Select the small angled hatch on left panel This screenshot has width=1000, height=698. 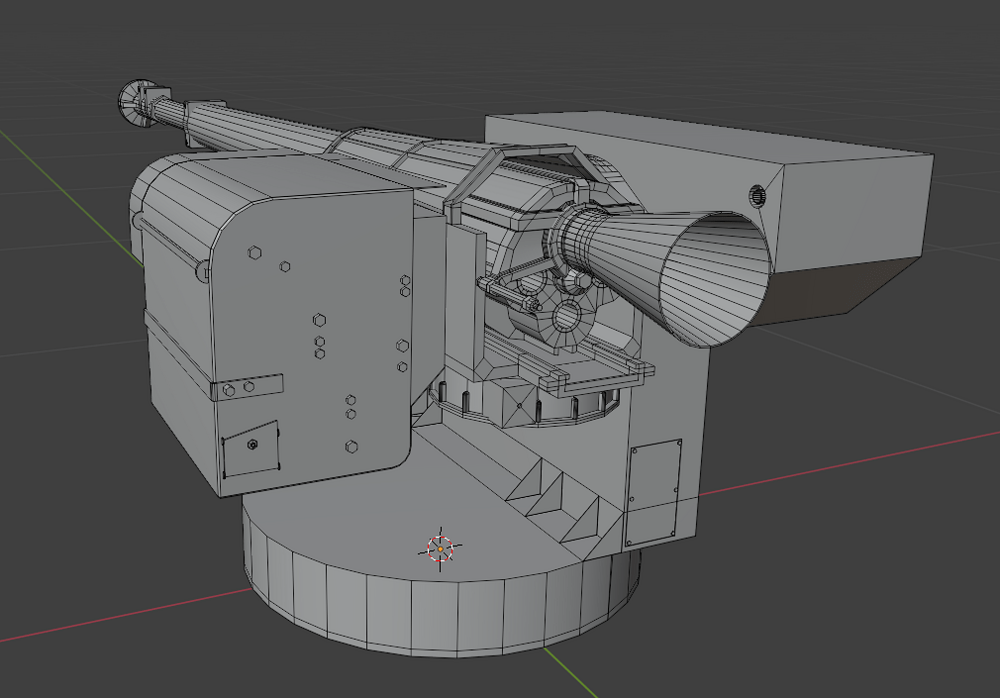coord(251,449)
